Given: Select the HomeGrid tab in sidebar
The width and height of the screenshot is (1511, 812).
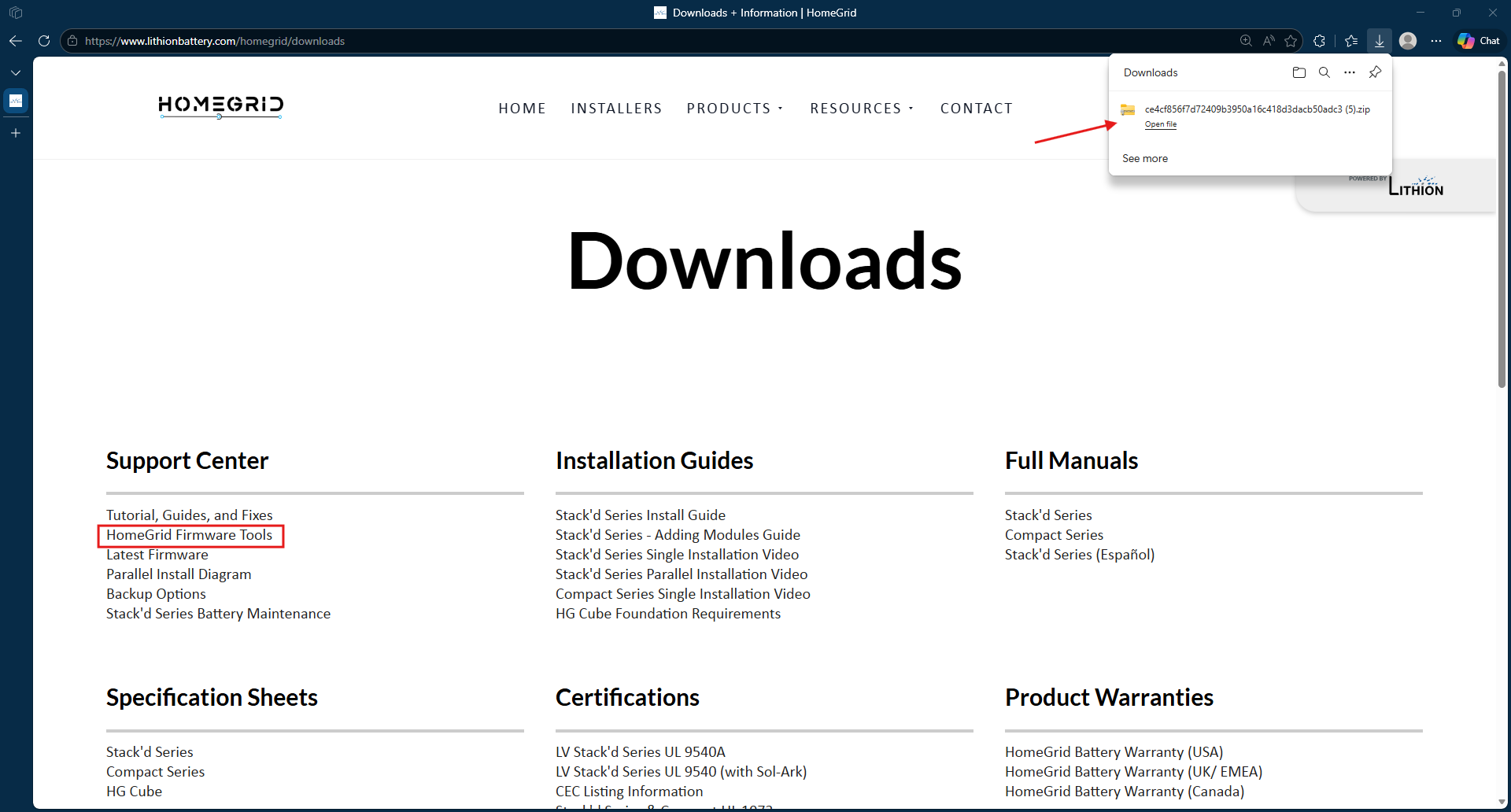Looking at the screenshot, I should (x=16, y=101).
